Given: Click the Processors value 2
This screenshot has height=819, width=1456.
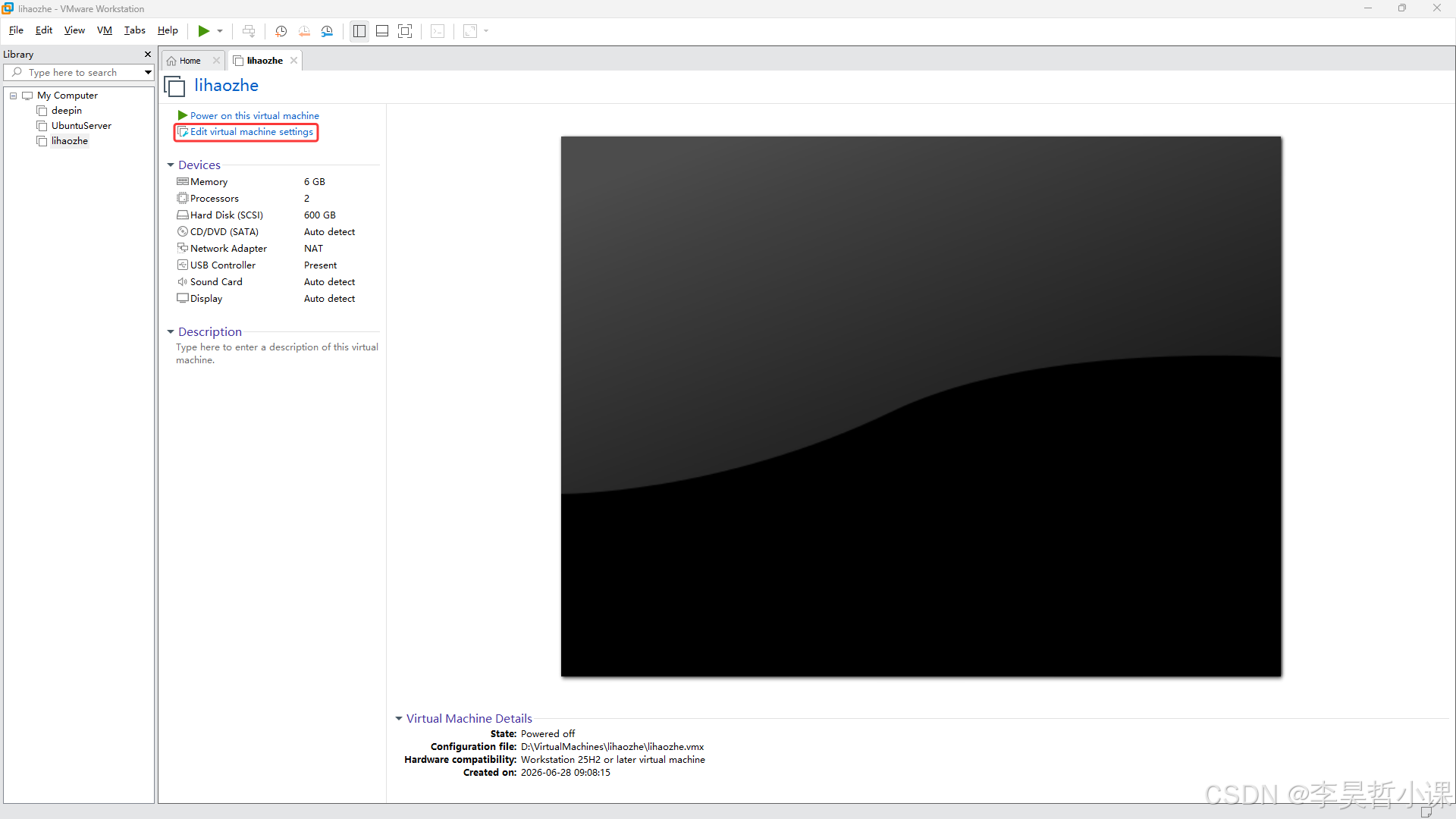Looking at the screenshot, I should [x=307, y=199].
